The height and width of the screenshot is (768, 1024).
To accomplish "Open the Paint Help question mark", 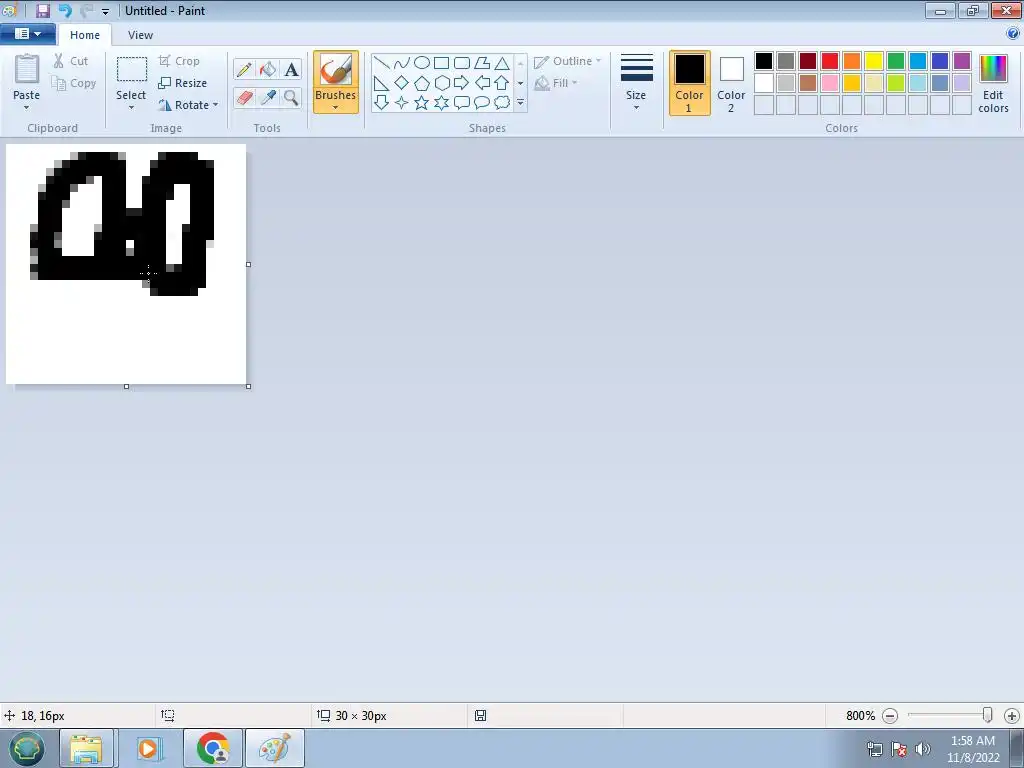I will pyautogui.click(x=1013, y=34).
